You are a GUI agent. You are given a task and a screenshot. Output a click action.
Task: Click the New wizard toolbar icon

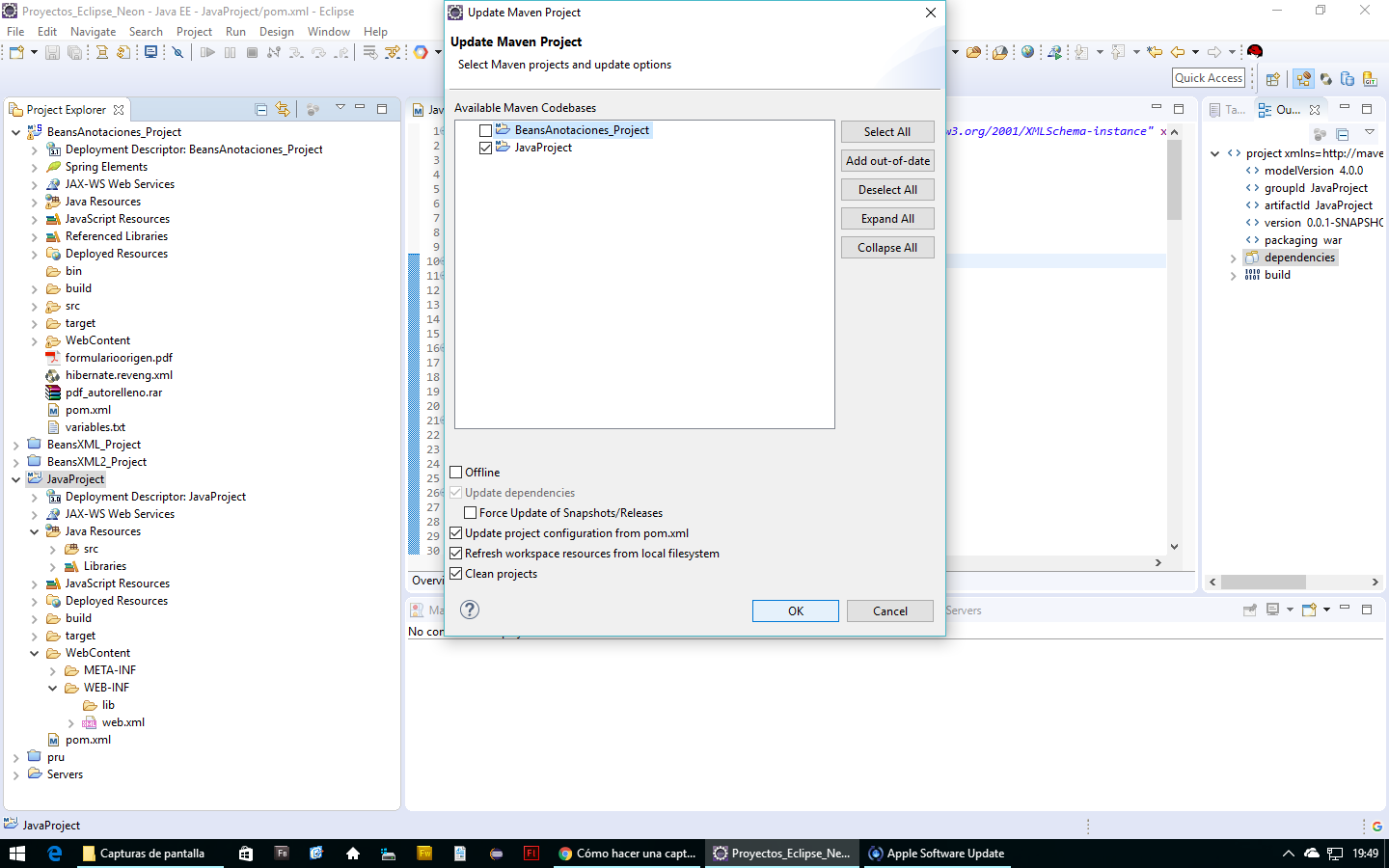click(16, 52)
